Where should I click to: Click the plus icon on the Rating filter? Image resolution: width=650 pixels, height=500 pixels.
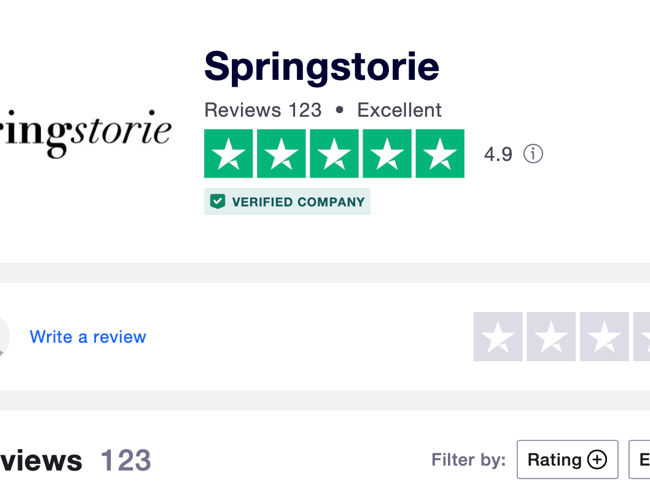pyautogui.click(x=597, y=460)
